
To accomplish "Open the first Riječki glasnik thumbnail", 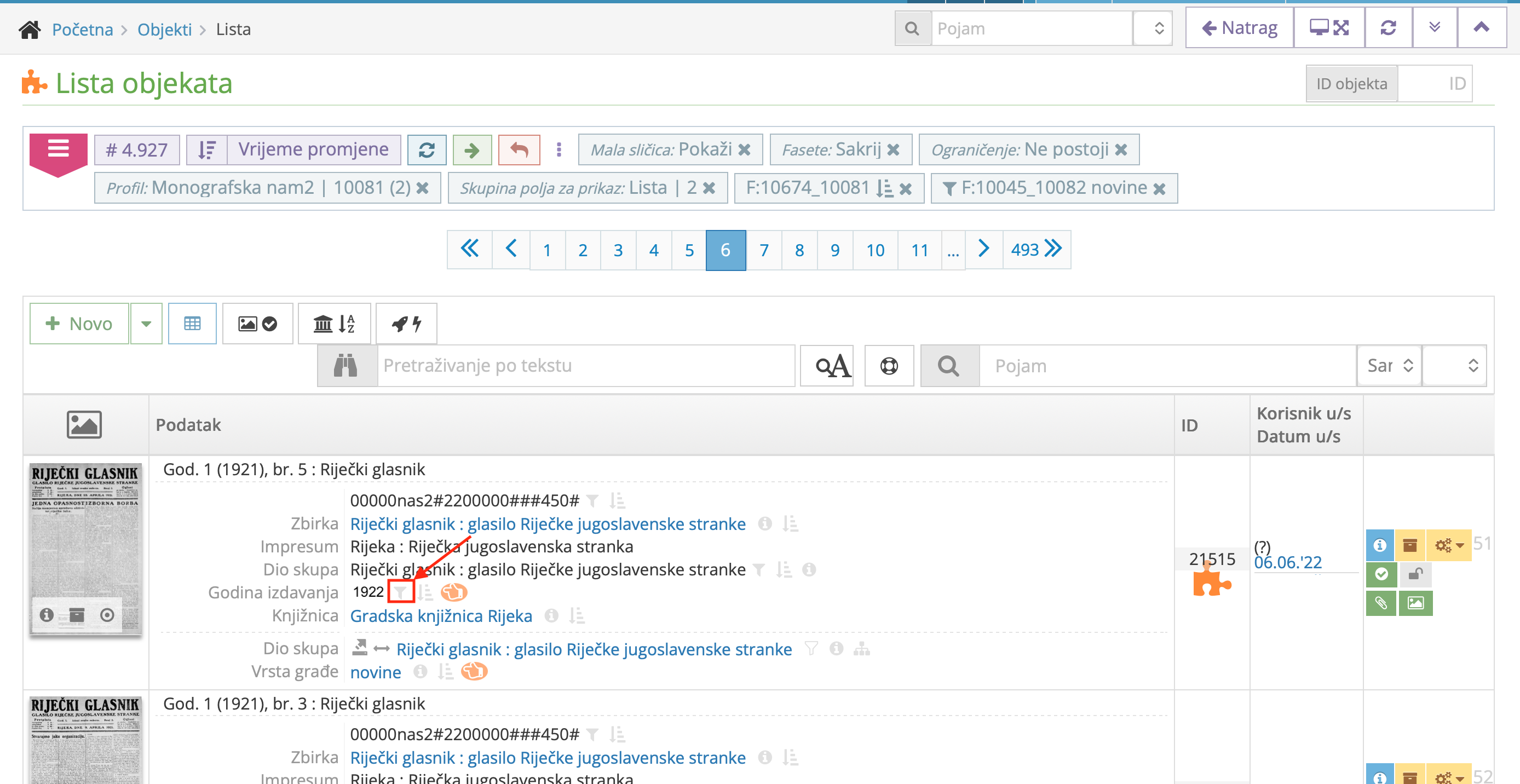I will 85,549.
